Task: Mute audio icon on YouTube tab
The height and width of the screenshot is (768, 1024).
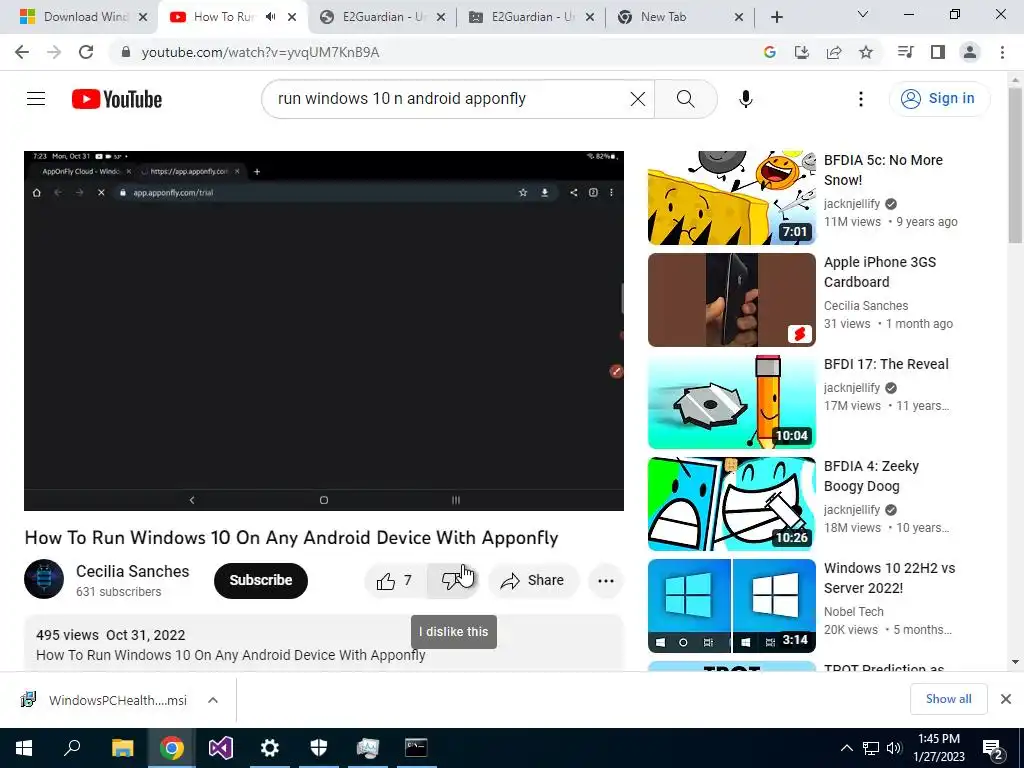Action: pyautogui.click(x=271, y=17)
